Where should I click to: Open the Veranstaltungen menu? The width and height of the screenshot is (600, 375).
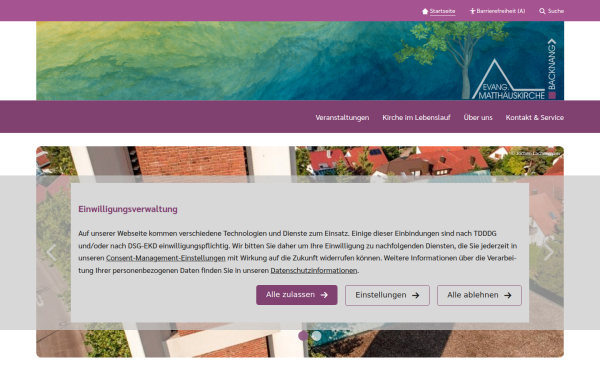(342, 117)
